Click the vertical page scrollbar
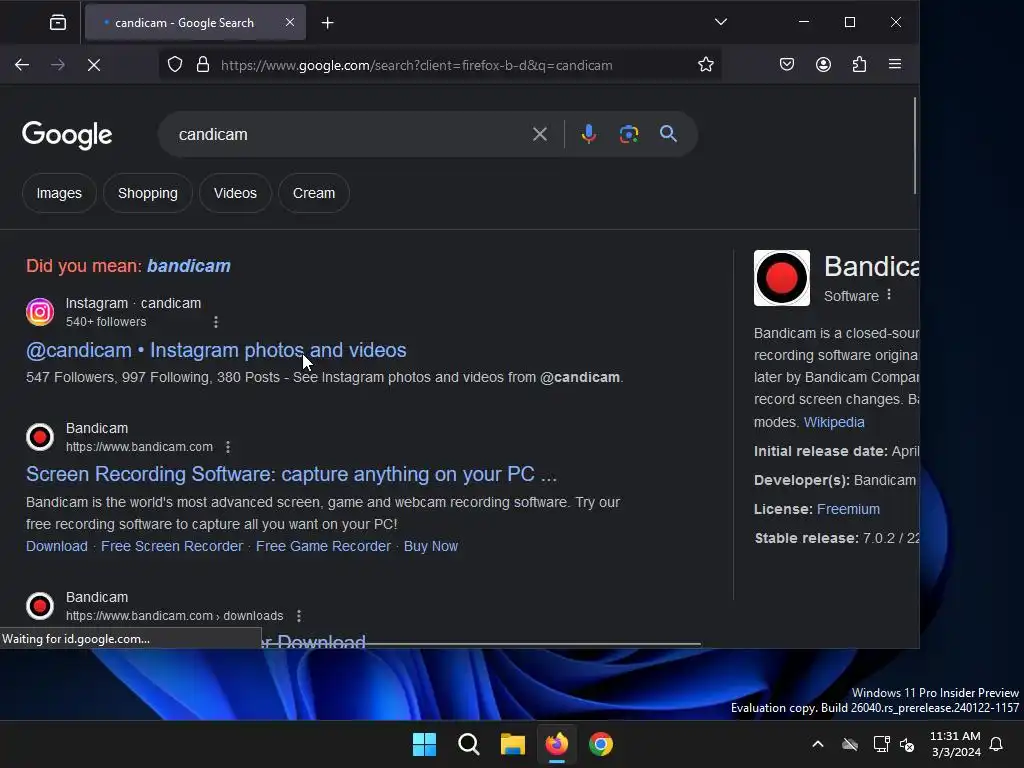This screenshot has width=1024, height=768. pos(915,146)
